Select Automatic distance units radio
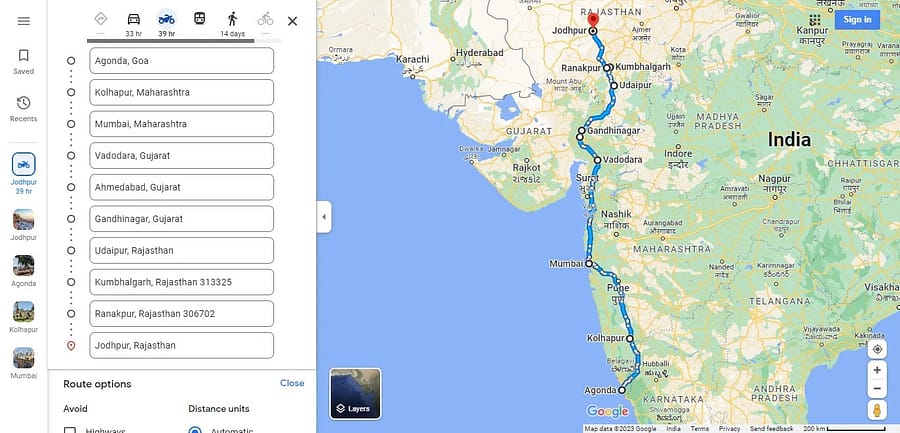The image size is (900, 433). coord(195,431)
